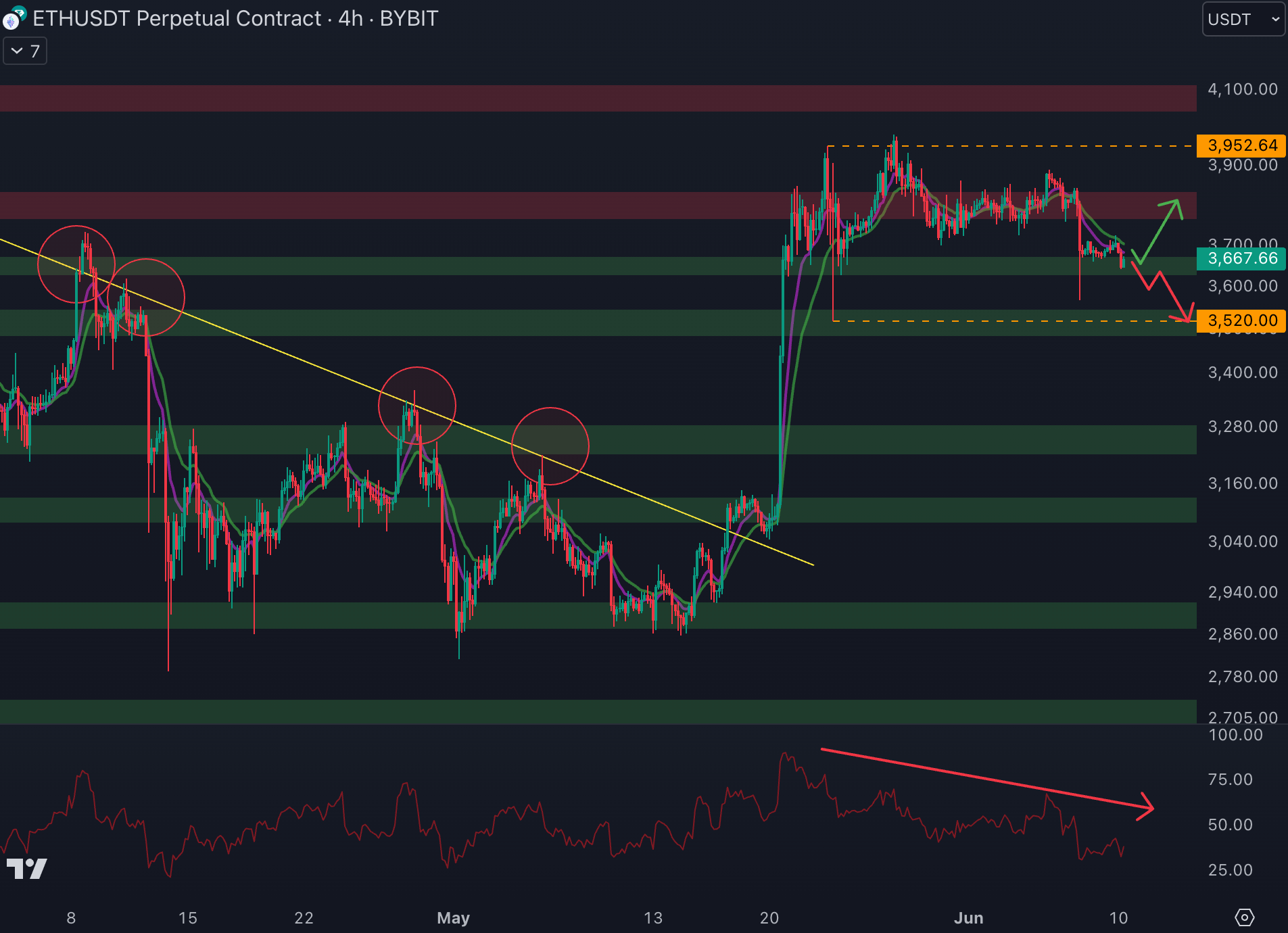Open chart settings gear icon
This screenshot has height=933, width=1288.
tap(1244, 917)
